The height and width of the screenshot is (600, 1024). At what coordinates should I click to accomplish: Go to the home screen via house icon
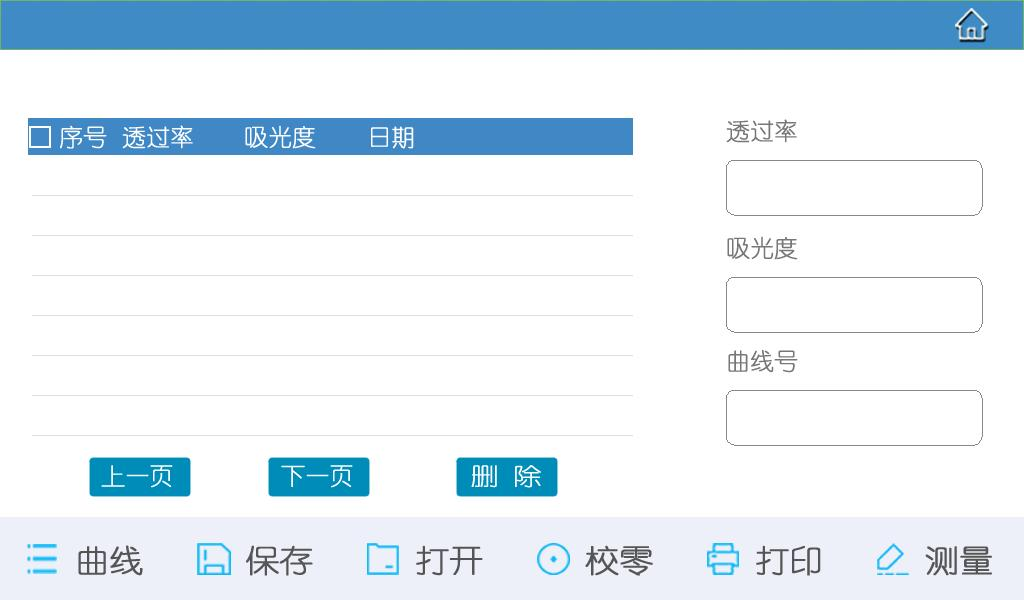970,25
